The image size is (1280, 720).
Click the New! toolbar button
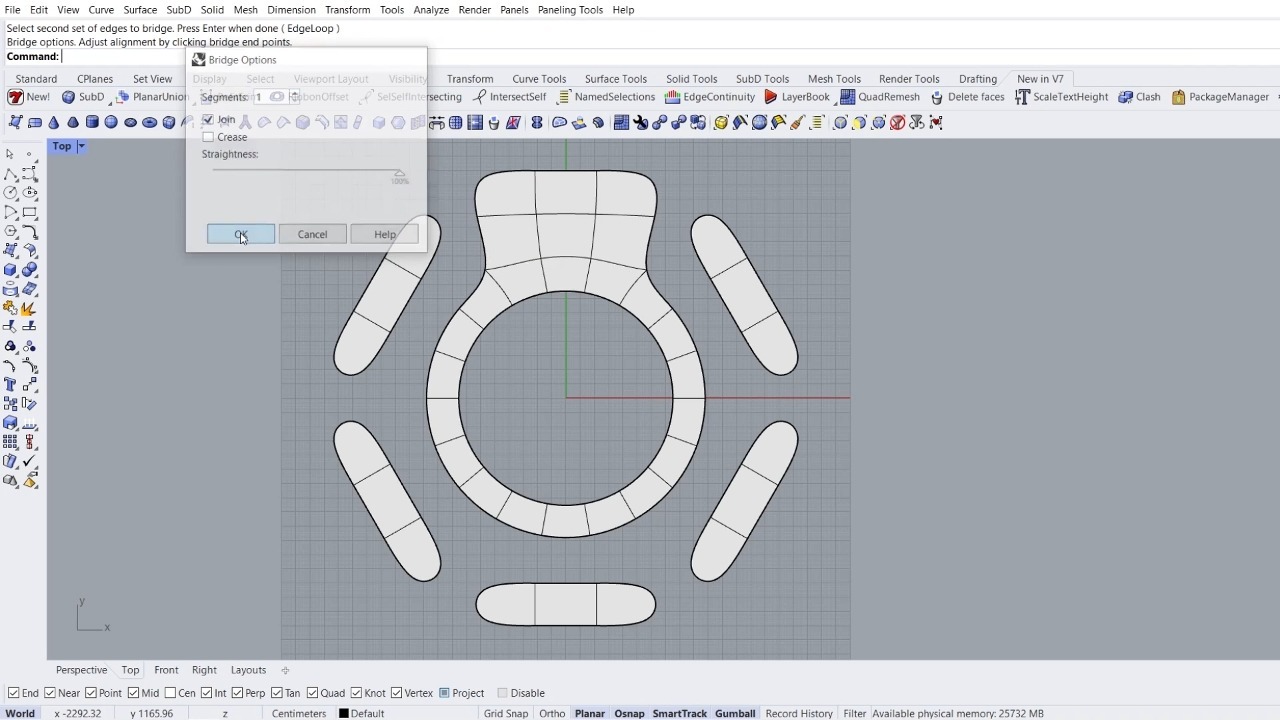click(x=29, y=97)
